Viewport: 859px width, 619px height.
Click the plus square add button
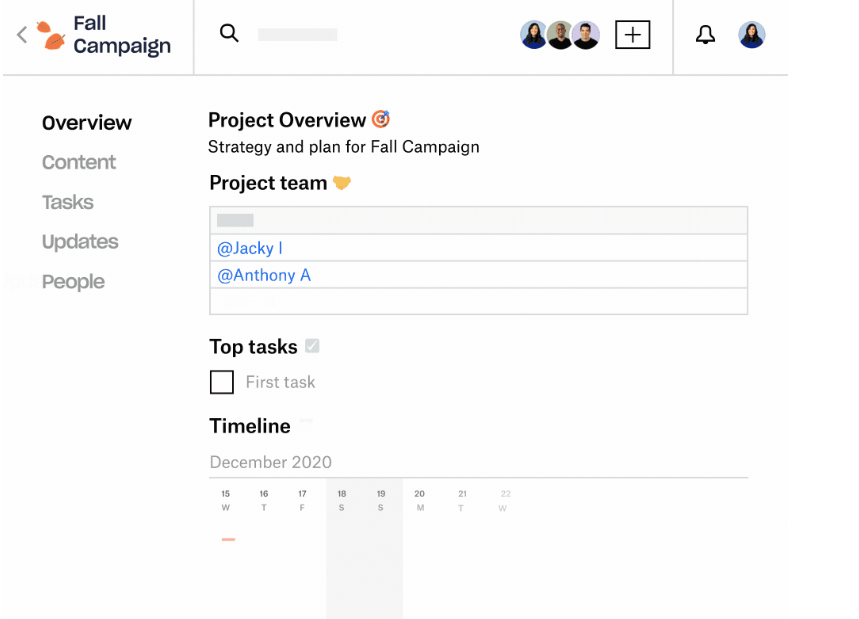pyautogui.click(x=632, y=35)
